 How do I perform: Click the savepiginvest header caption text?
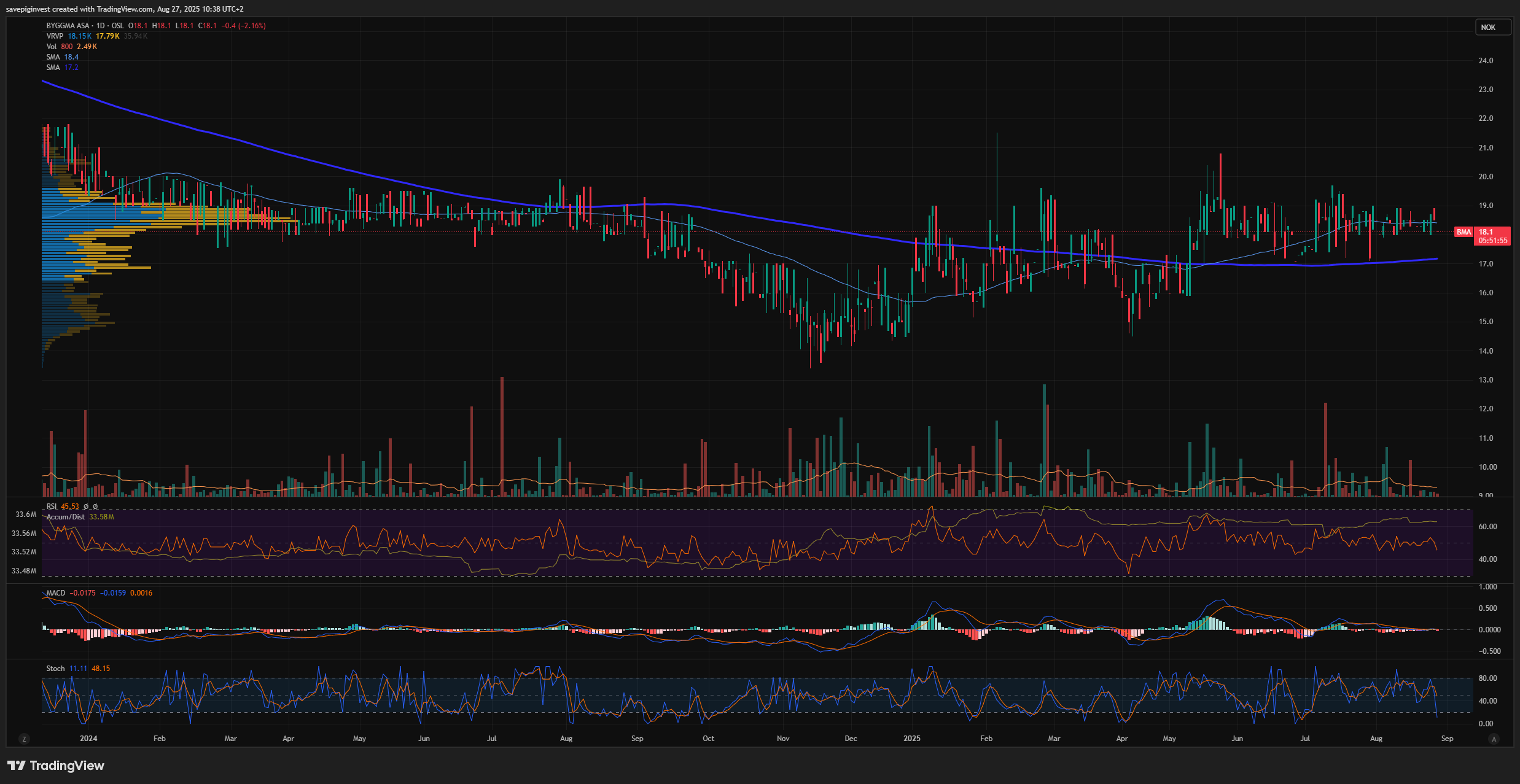tap(125, 9)
